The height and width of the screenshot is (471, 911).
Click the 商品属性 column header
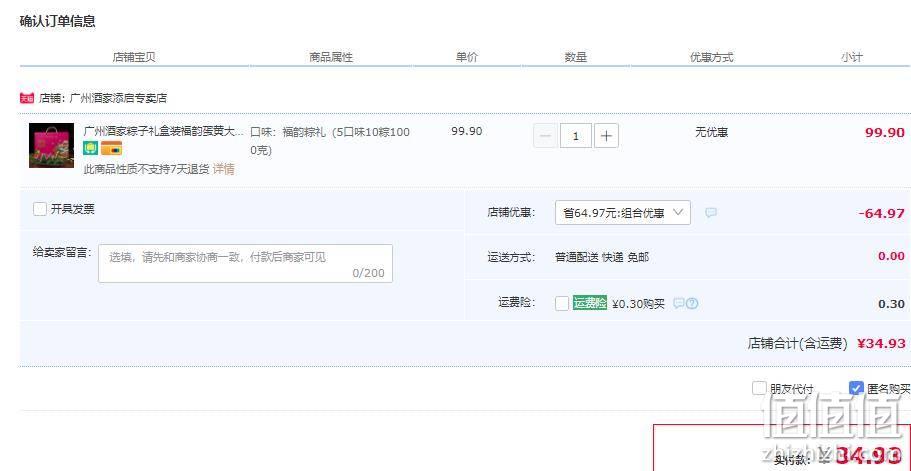(x=331, y=57)
